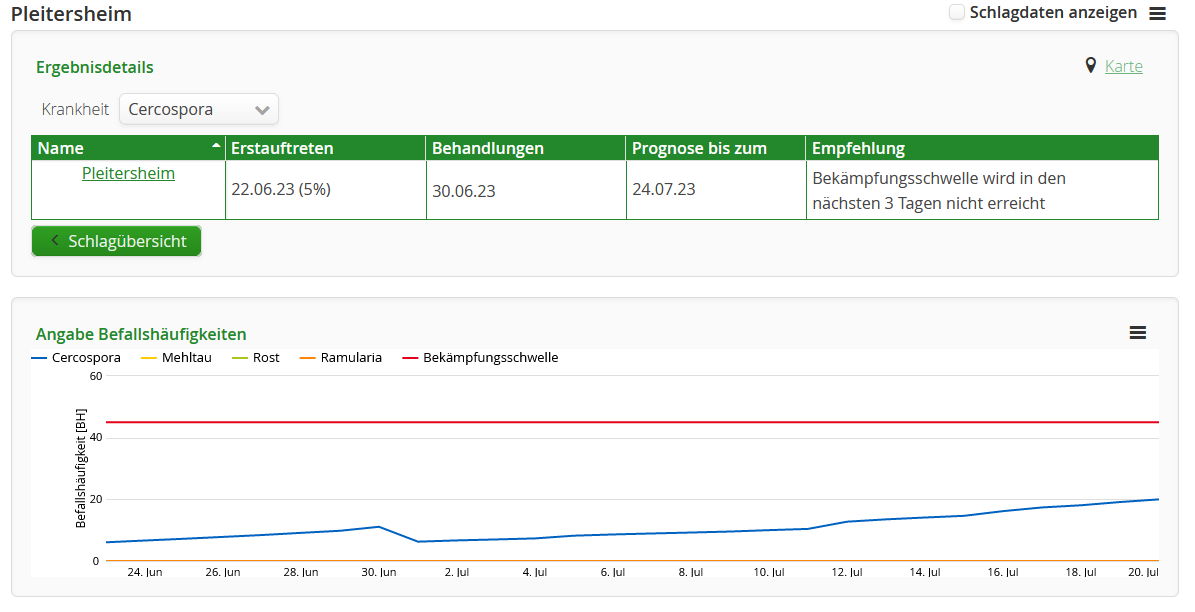Open the Karte link

1123,65
